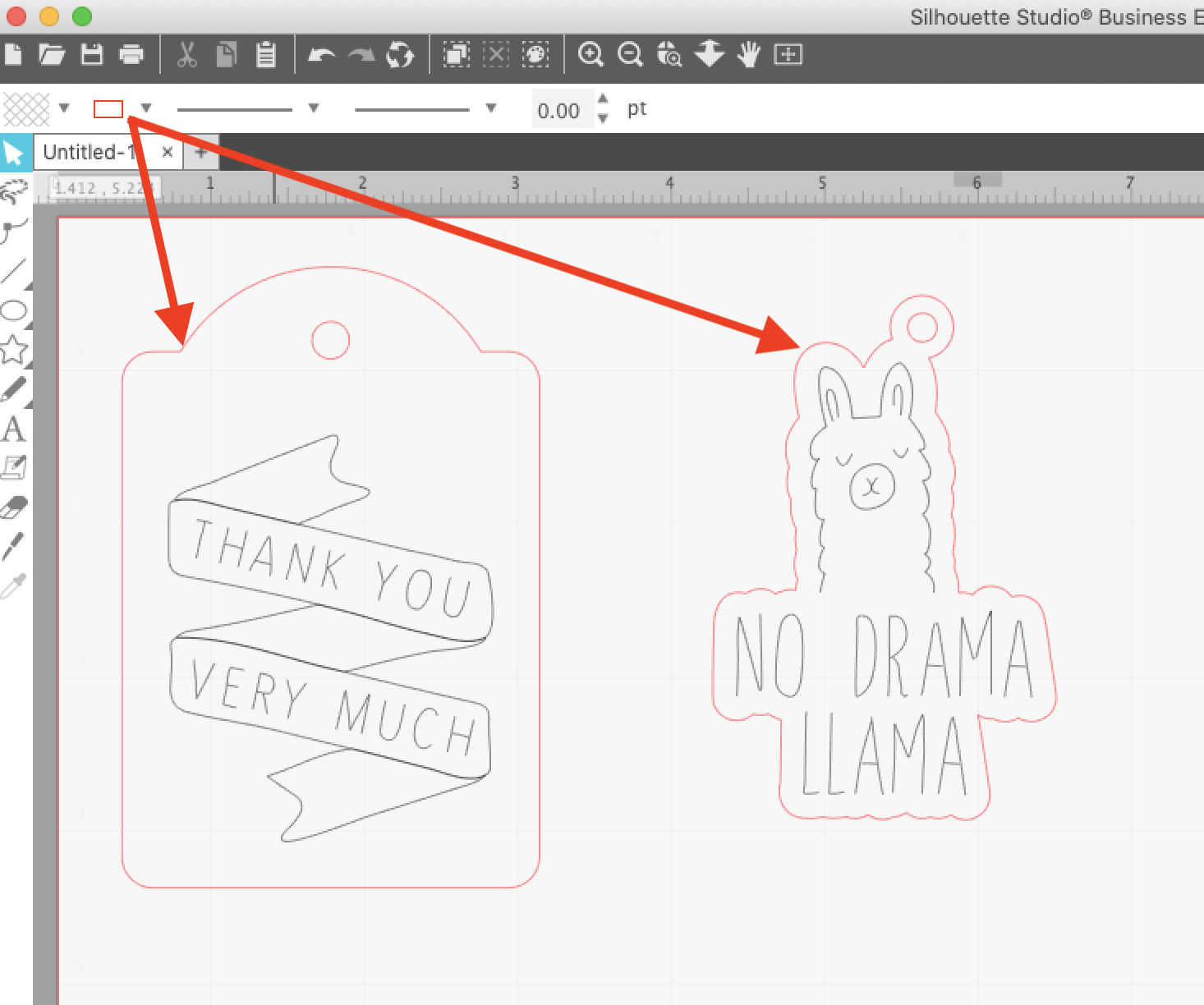Image resolution: width=1204 pixels, height=1005 pixels.
Task: Select the Text tool
Action: click(11, 429)
